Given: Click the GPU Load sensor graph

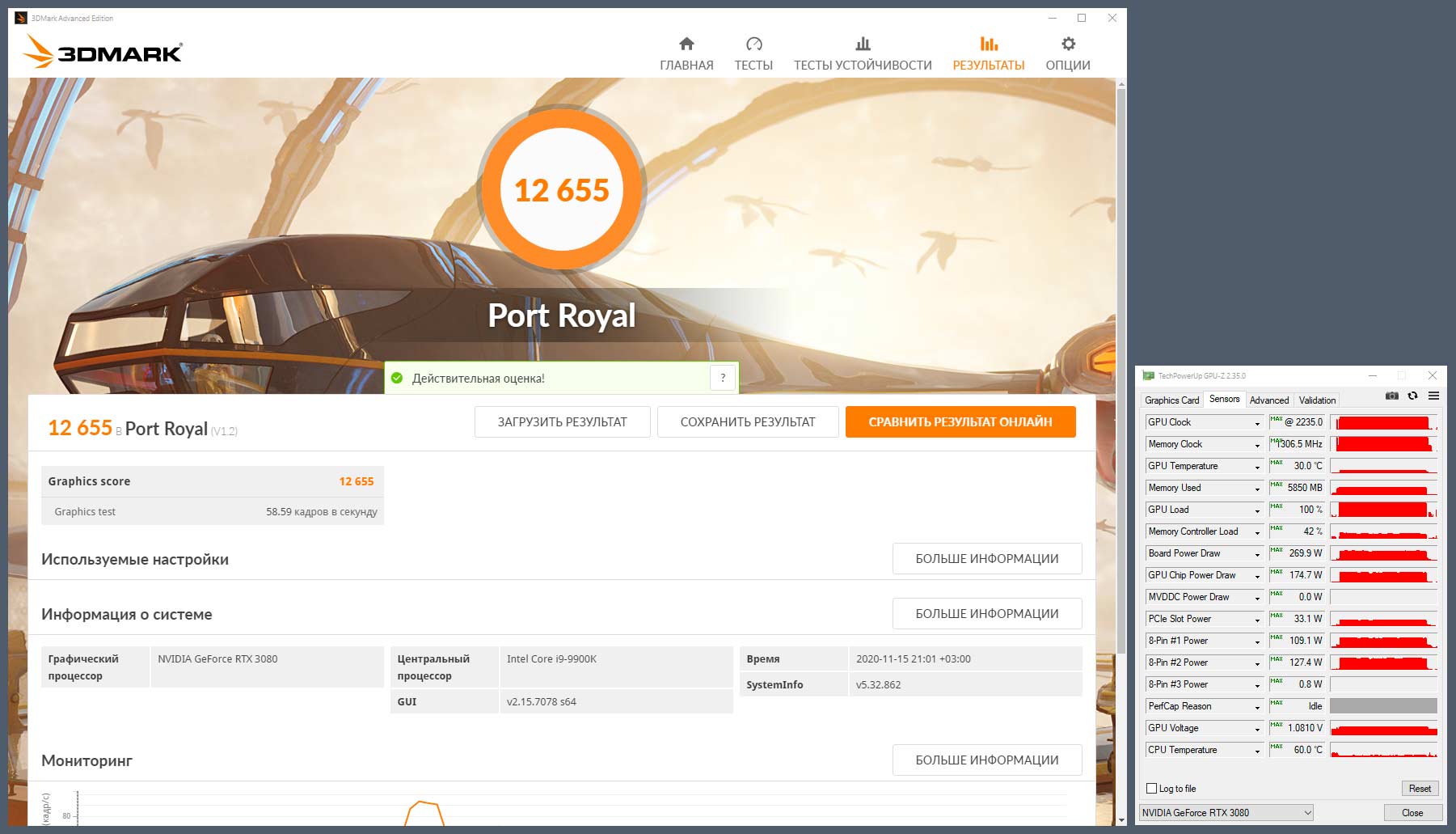Looking at the screenshot, I should point(1383,510).
